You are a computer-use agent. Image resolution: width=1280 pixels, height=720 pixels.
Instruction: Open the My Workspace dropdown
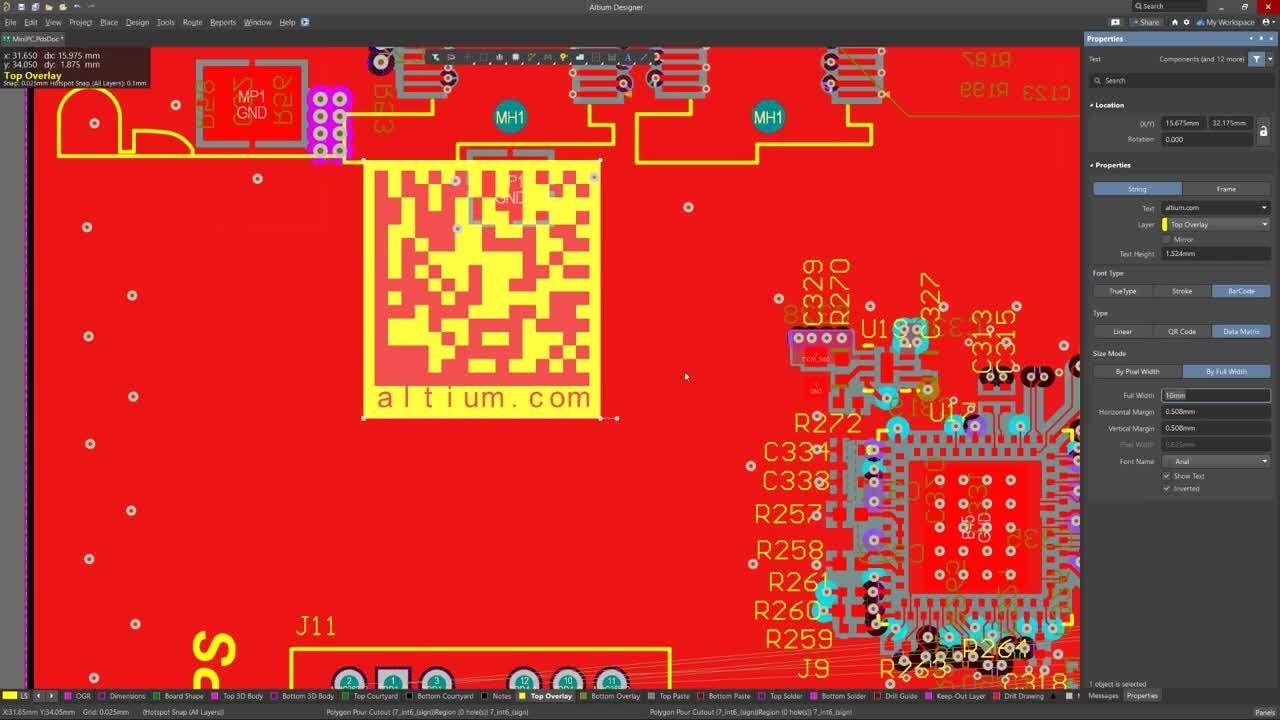click(1224, 22)
